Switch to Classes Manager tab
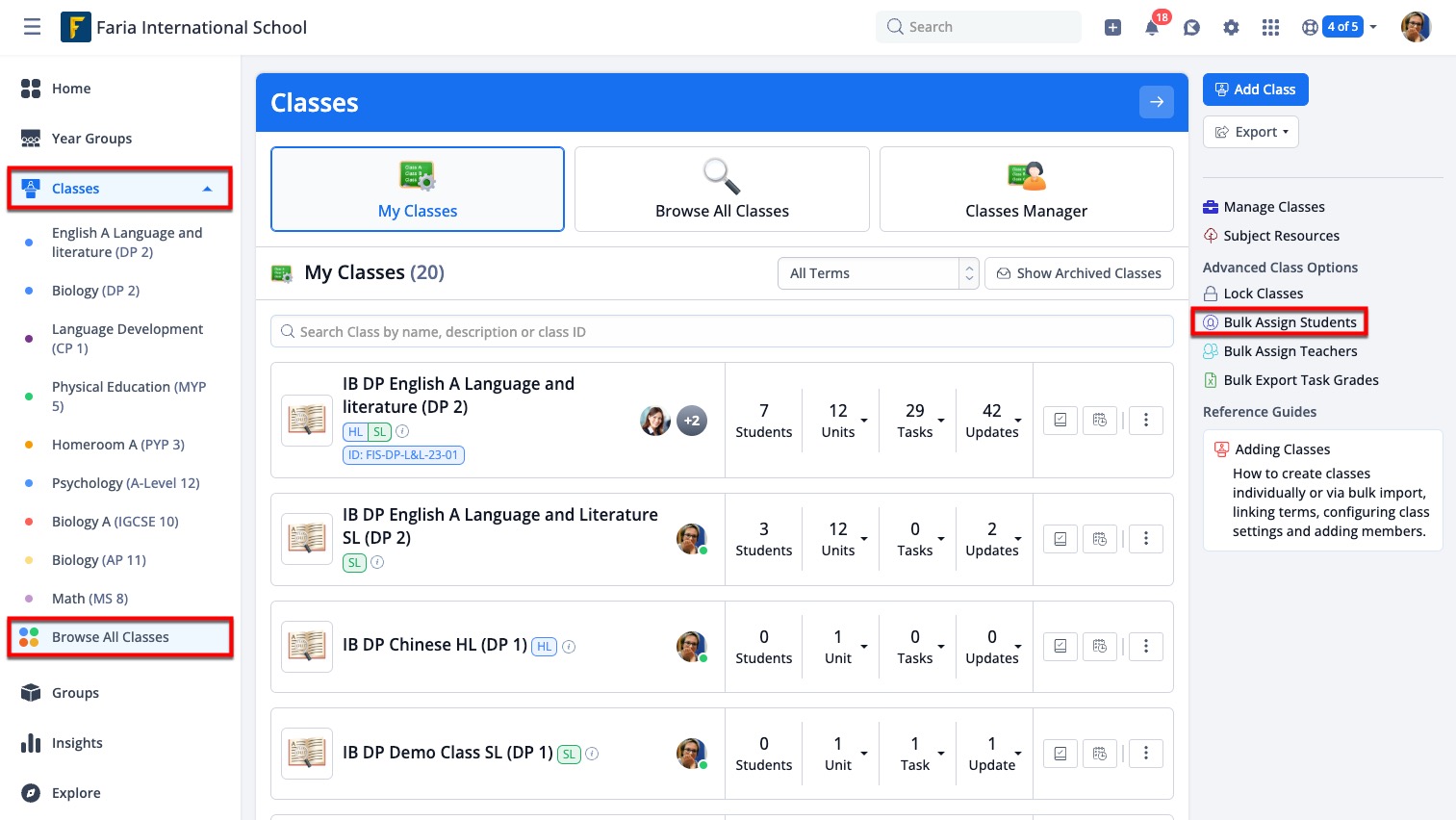The height and width of the screenshot is (820, 1456). click(x=1026, y=190)
